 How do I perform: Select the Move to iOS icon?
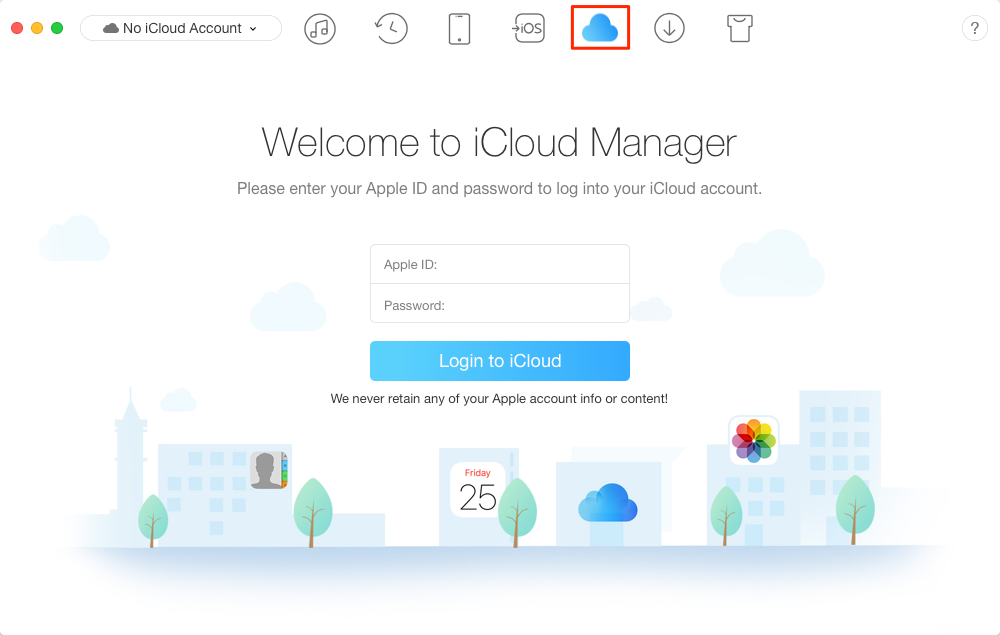pos(529,29)
